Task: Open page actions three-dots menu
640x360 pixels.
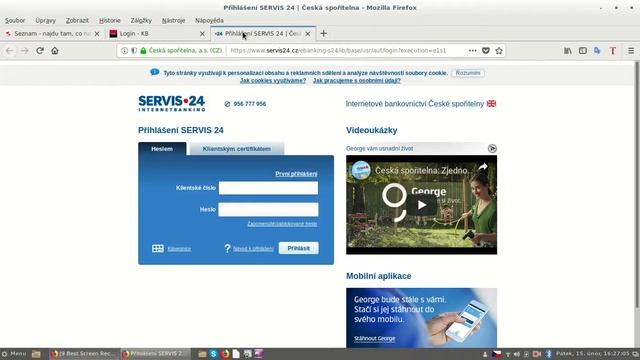Action: pyautogui.click(x=472, y=51)
